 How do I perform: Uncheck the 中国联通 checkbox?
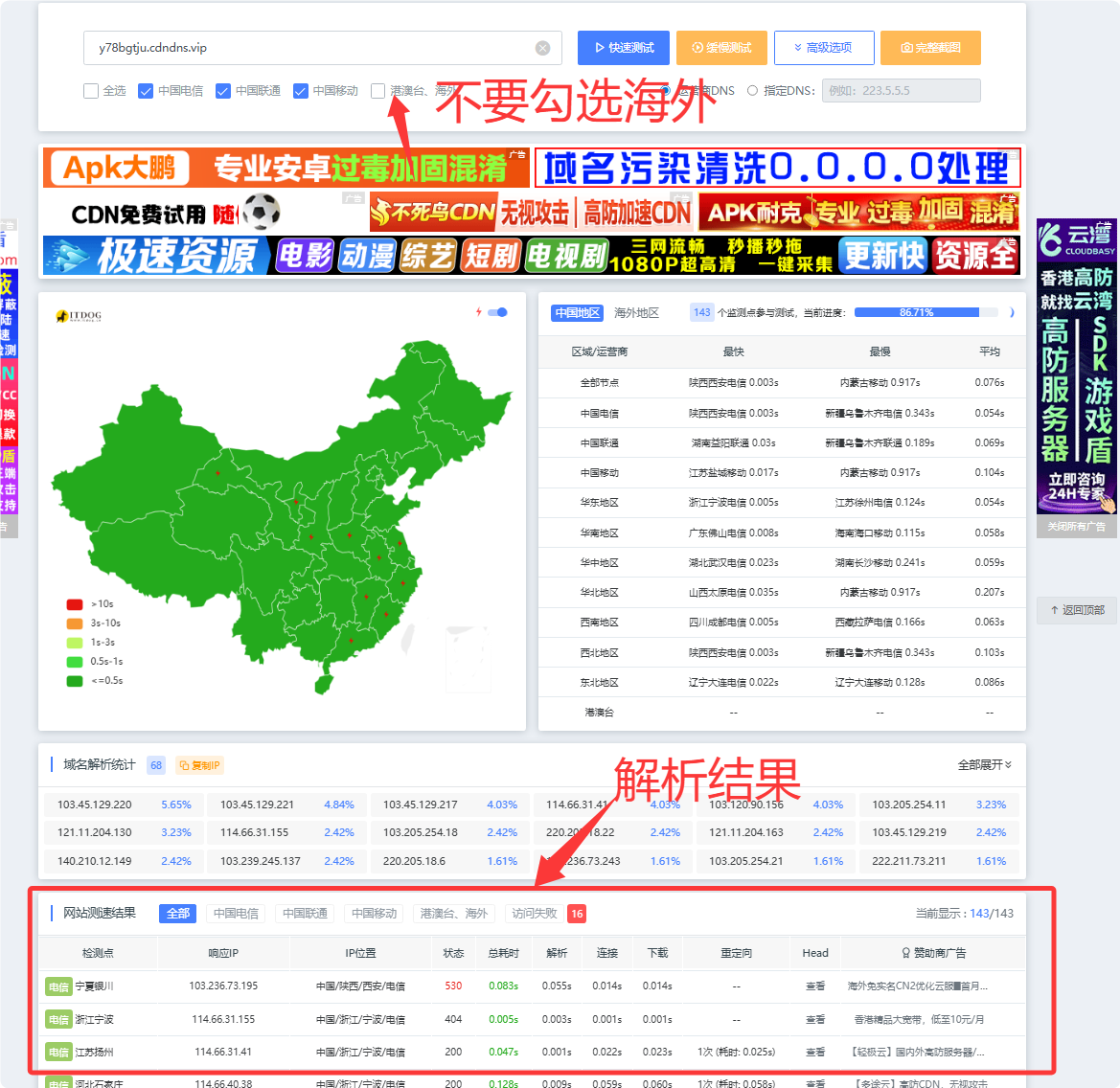[x=223, y=91]
